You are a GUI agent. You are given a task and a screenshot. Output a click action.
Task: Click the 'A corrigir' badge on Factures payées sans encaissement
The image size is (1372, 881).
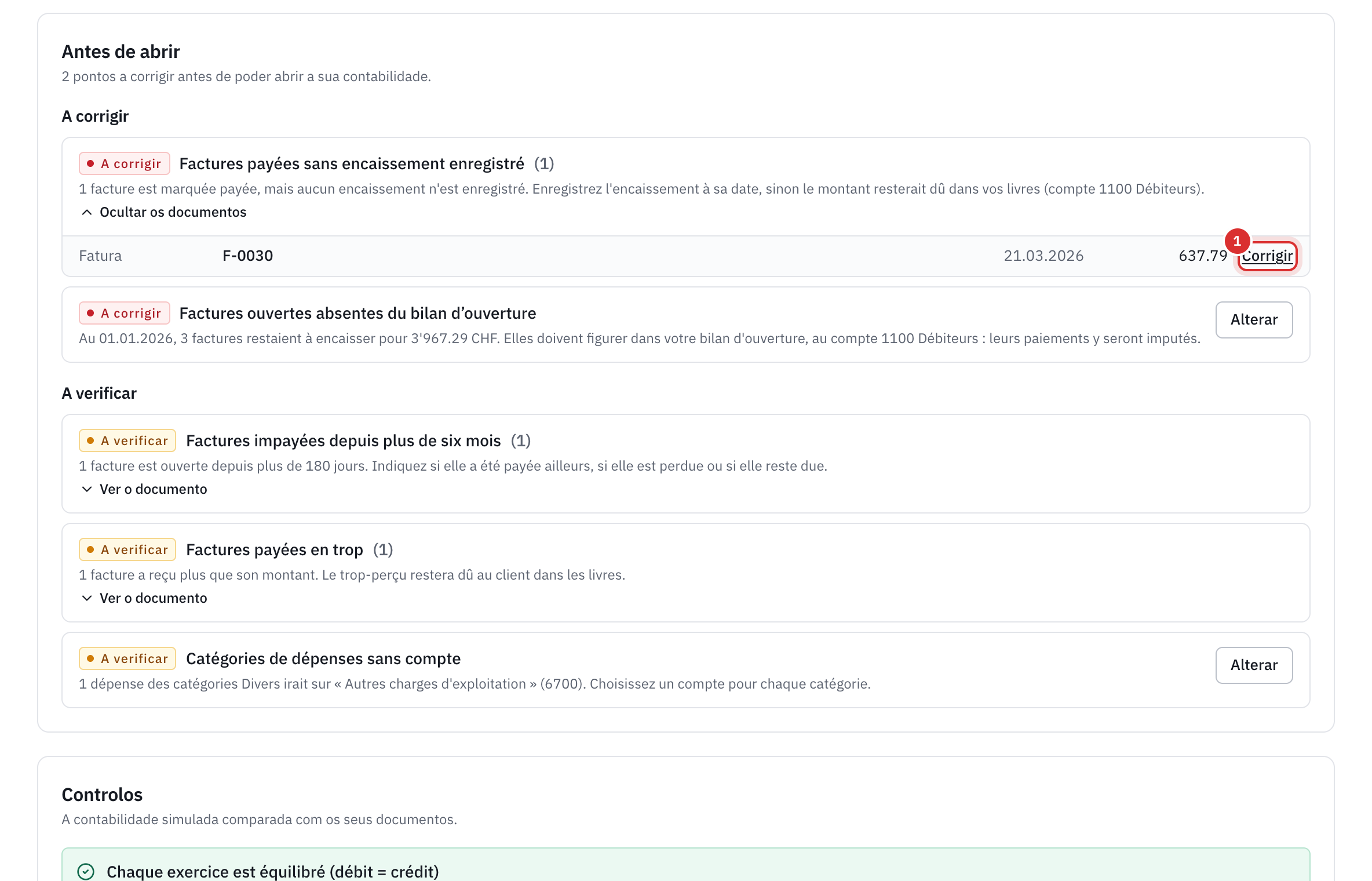(124, 163)
